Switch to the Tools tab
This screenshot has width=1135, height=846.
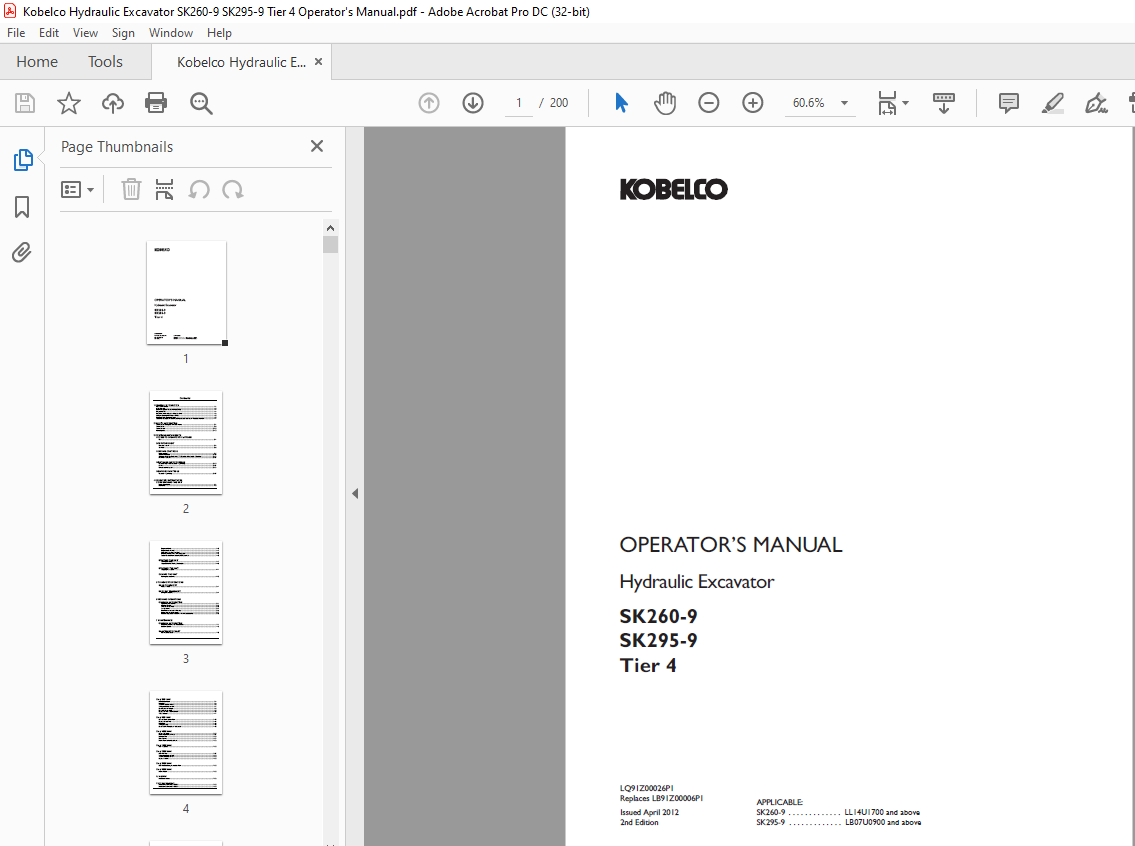(x=105, y=62)
